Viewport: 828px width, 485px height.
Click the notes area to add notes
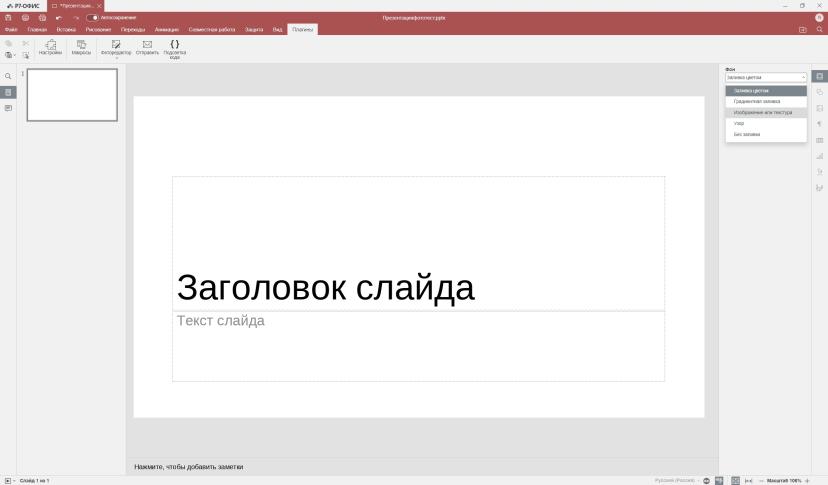(x=189, y=467)
